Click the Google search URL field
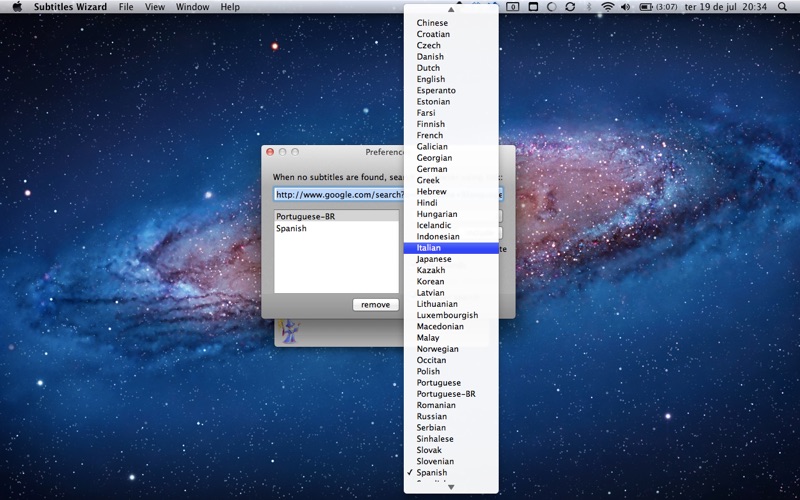 (388, 194)
